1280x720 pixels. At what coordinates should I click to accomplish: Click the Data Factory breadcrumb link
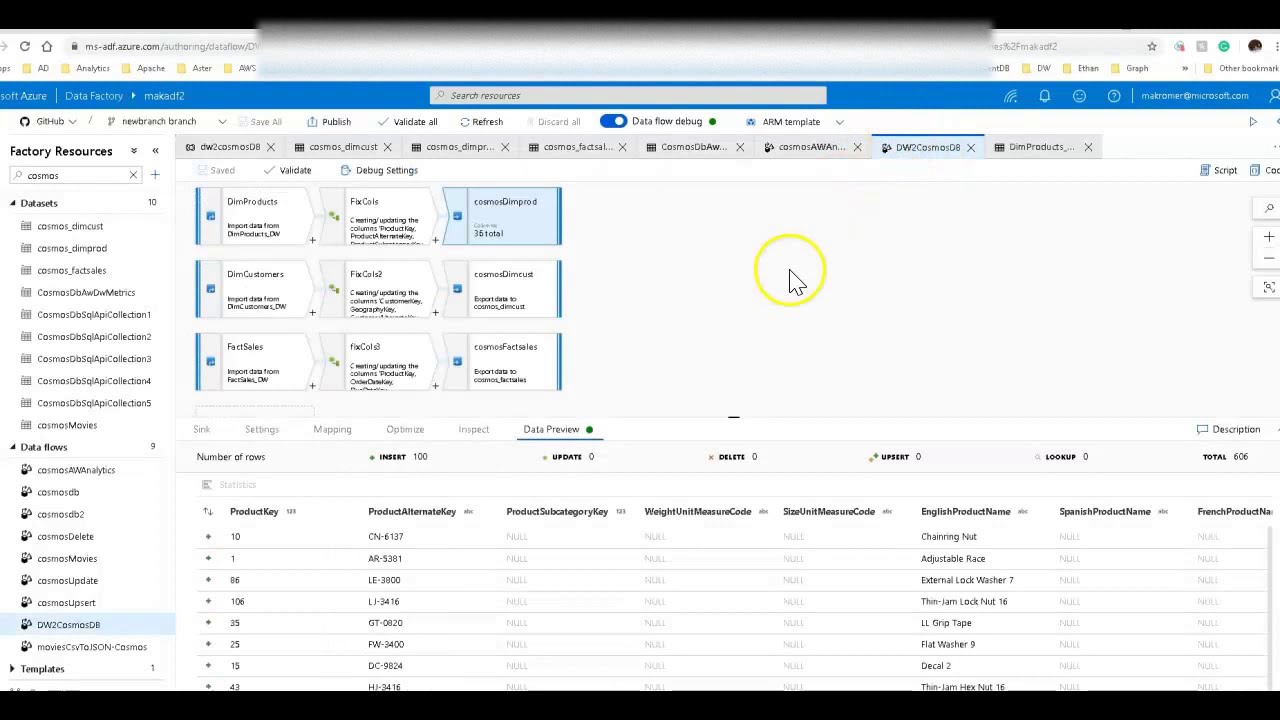point(94,96)
